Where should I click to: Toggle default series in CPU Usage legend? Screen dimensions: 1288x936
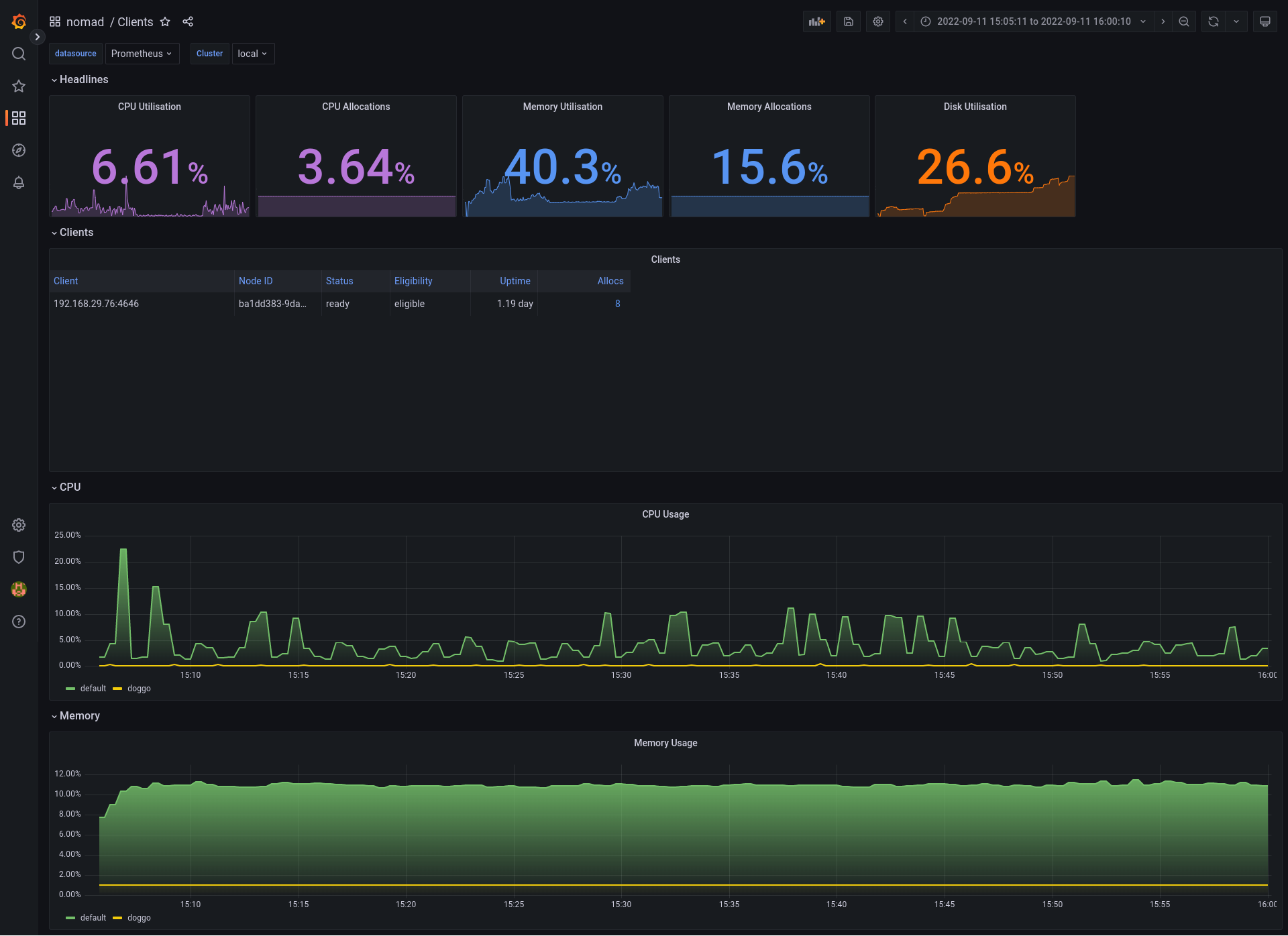pyautogui.click(x=93, y=689)
